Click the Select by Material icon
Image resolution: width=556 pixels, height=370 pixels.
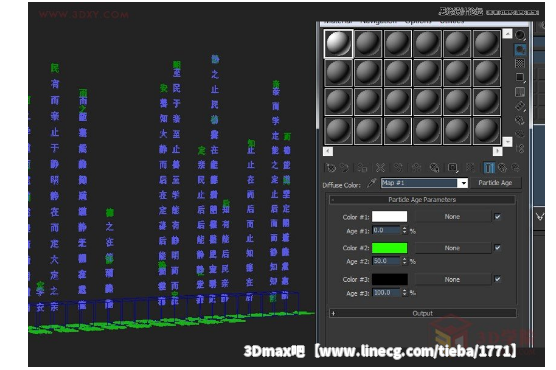(520, 134)
